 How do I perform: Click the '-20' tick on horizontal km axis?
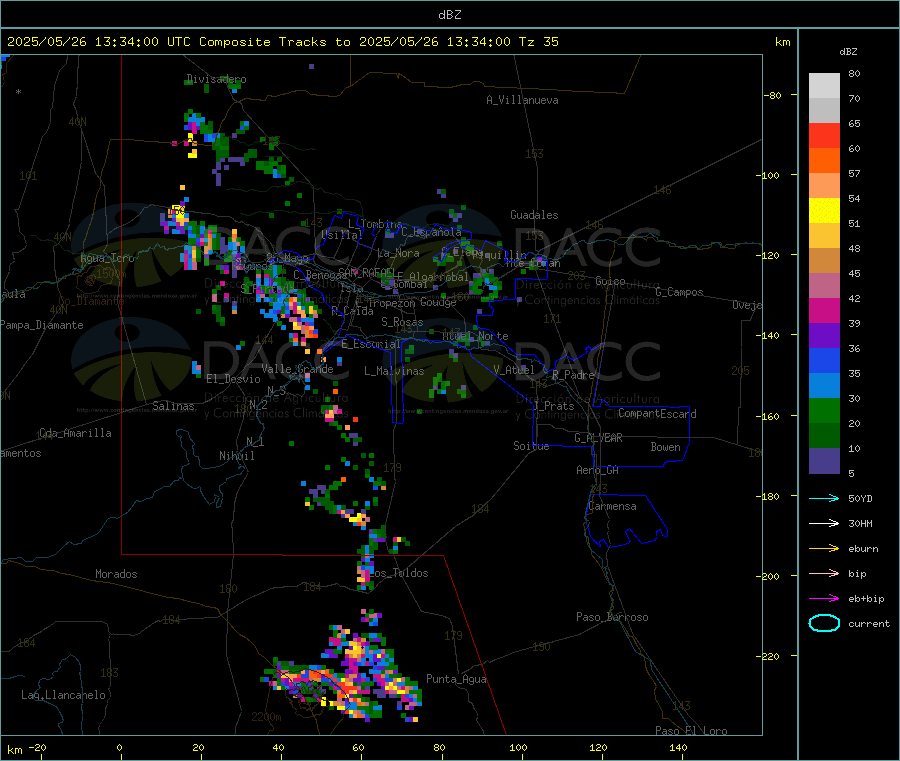[x=38, y=747]
